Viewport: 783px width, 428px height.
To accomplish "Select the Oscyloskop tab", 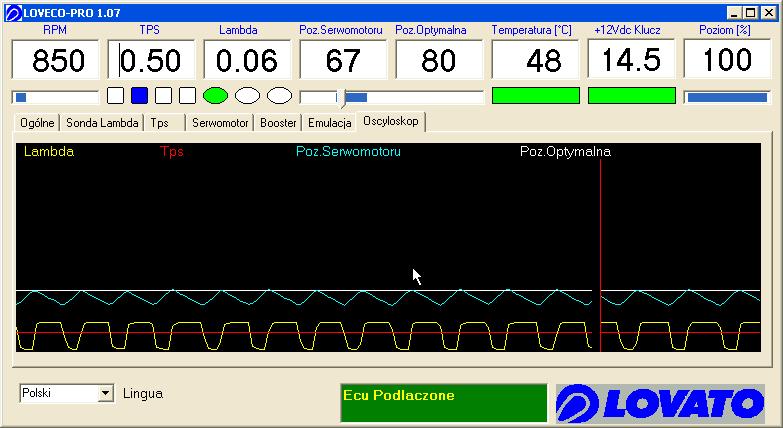I will [x=391, y=121].
